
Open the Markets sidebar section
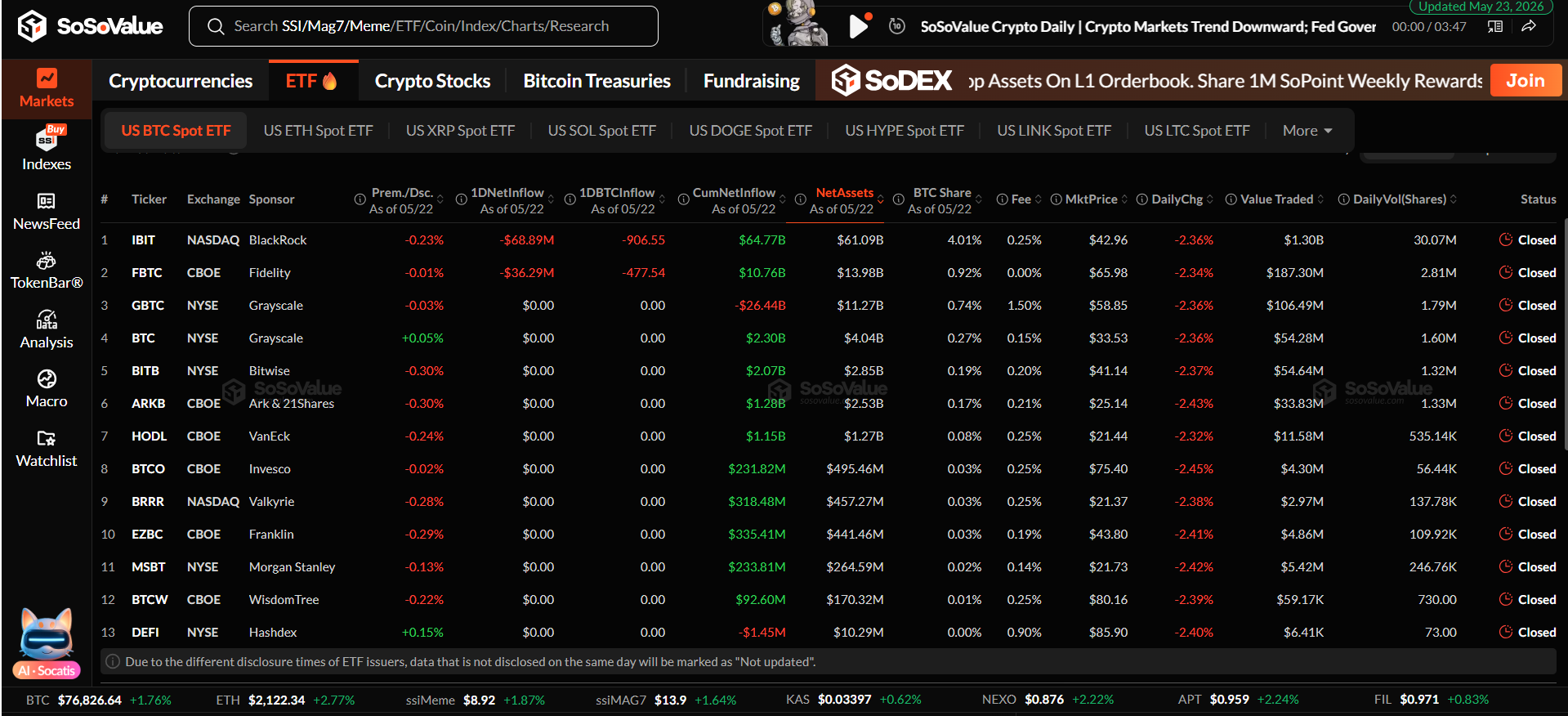point(47,89)
